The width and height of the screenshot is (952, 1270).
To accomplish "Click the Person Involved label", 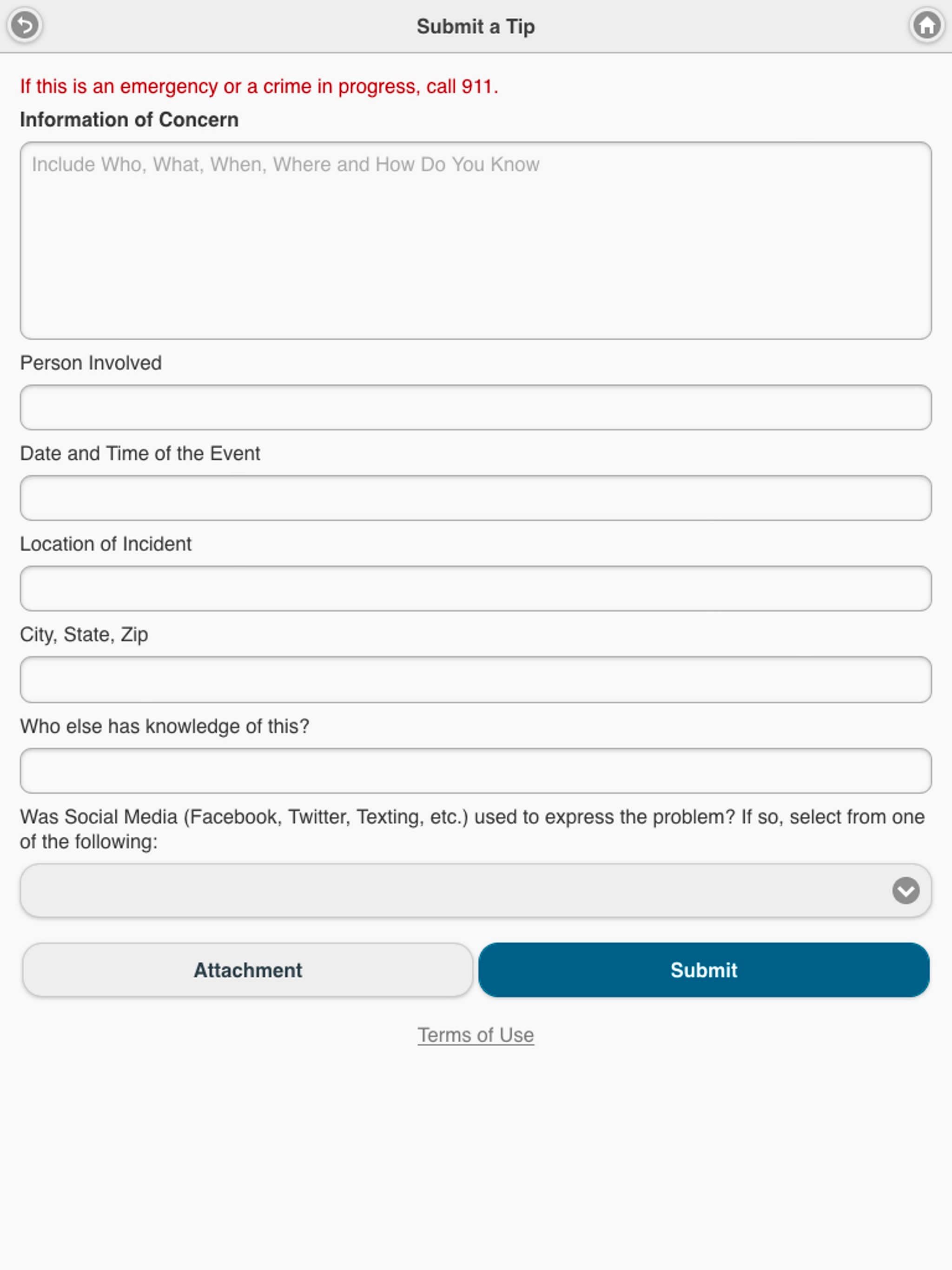I will (91, 363).
